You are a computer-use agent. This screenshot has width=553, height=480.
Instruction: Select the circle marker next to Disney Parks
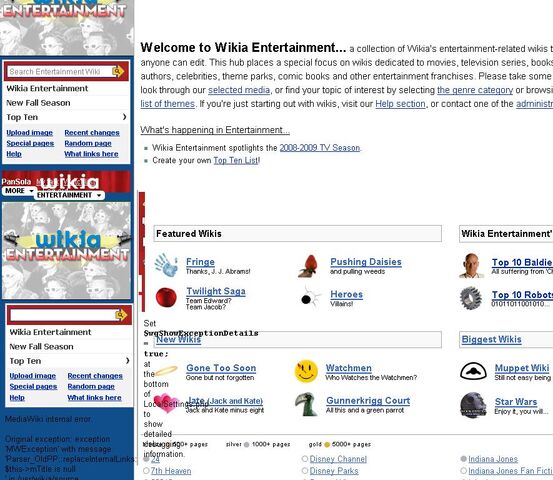click(305, 470)
